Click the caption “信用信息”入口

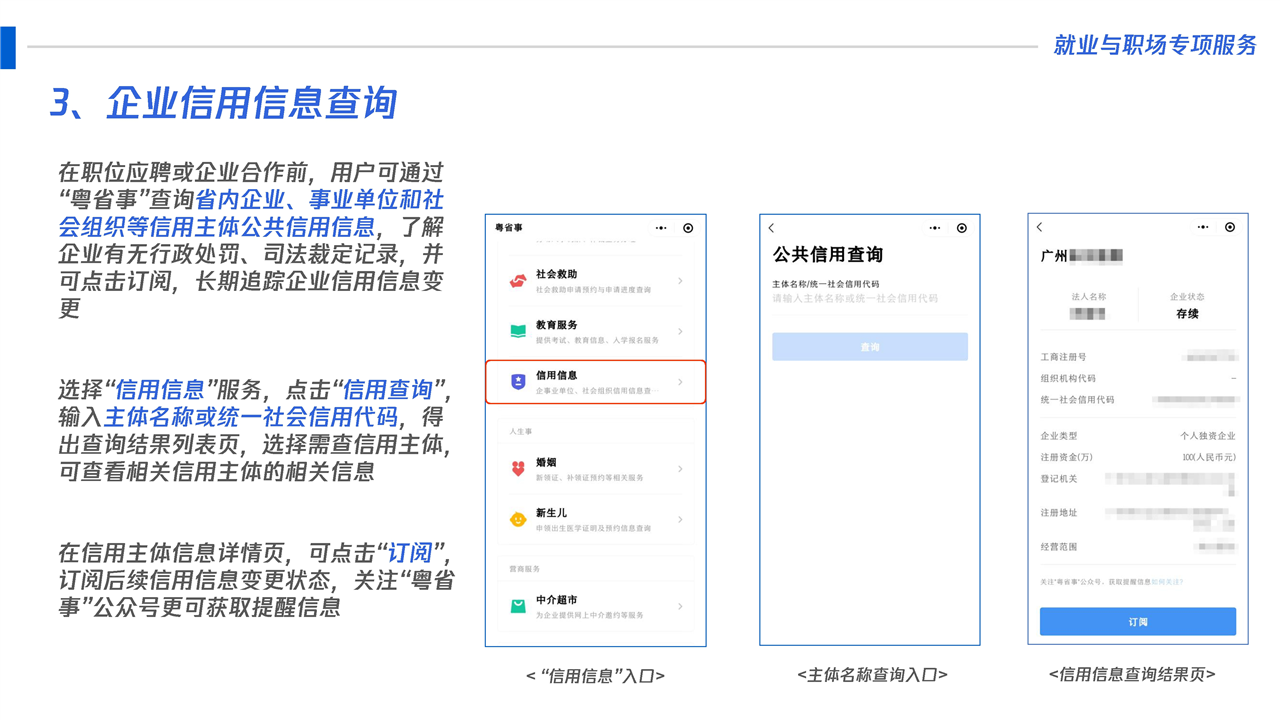coord(595,676)
